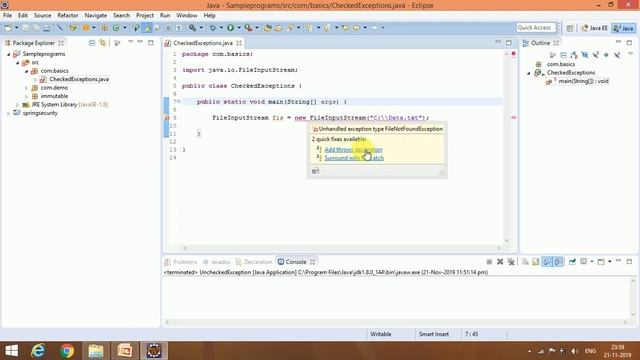This screenshot has height=360, width=640.
Task: Open the Display Selected Console dropdown
Action: 592,262
